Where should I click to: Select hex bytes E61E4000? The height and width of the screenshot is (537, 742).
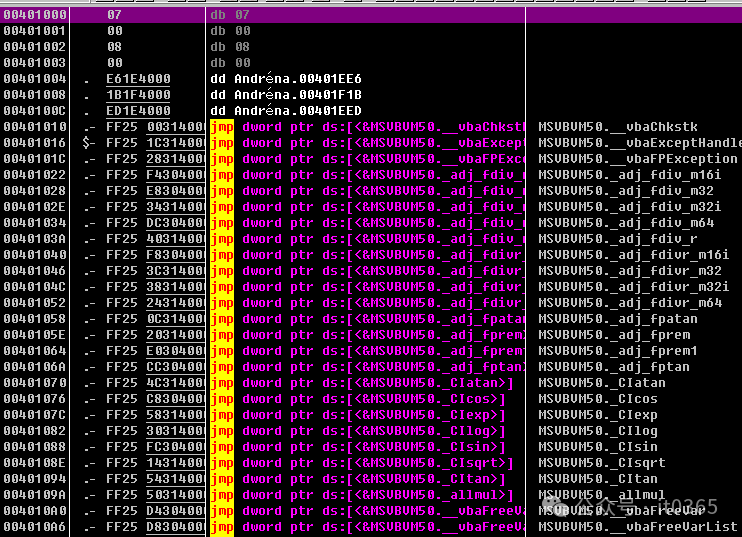pyautogui.click(x=138, y=79)
